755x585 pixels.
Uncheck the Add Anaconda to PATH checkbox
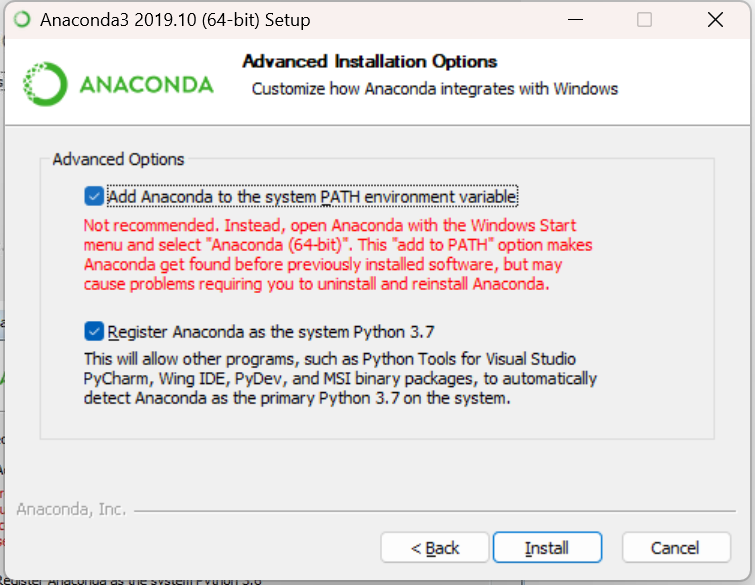94,196
